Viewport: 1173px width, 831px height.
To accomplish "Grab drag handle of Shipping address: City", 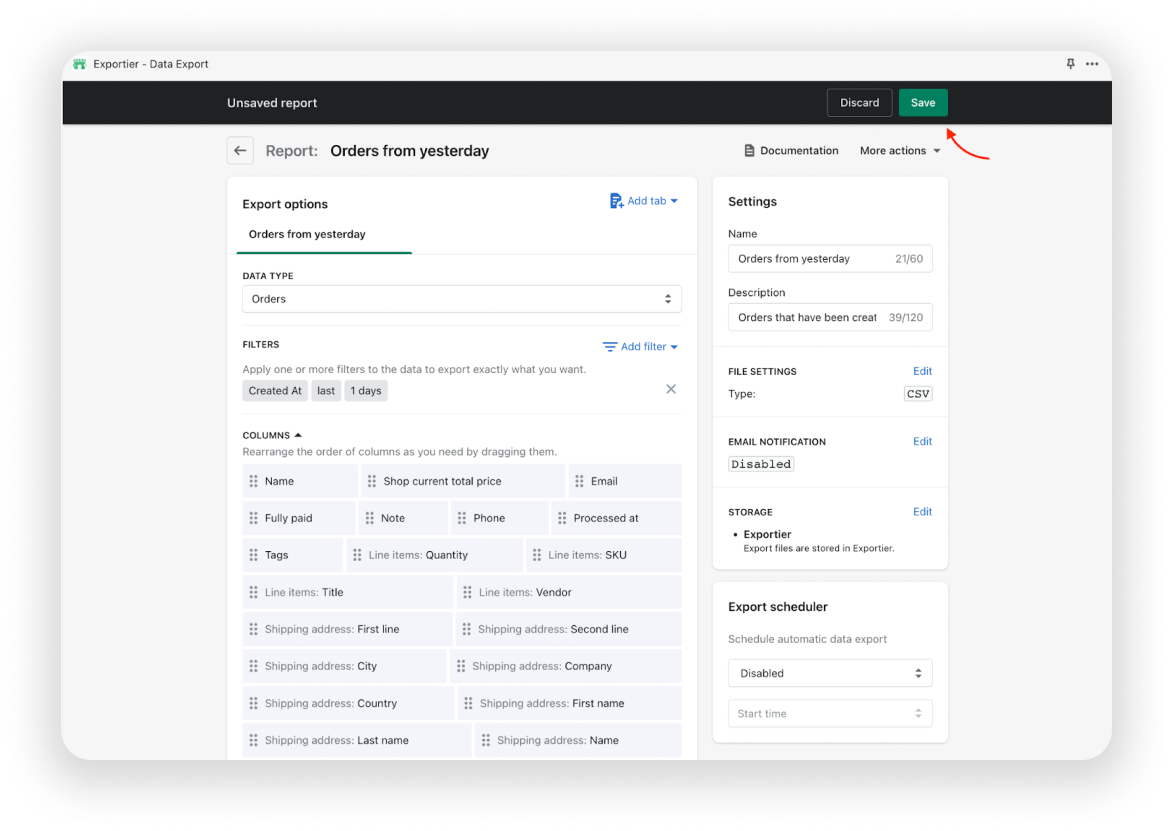I will pyautogui.click(x=254, y=666).
